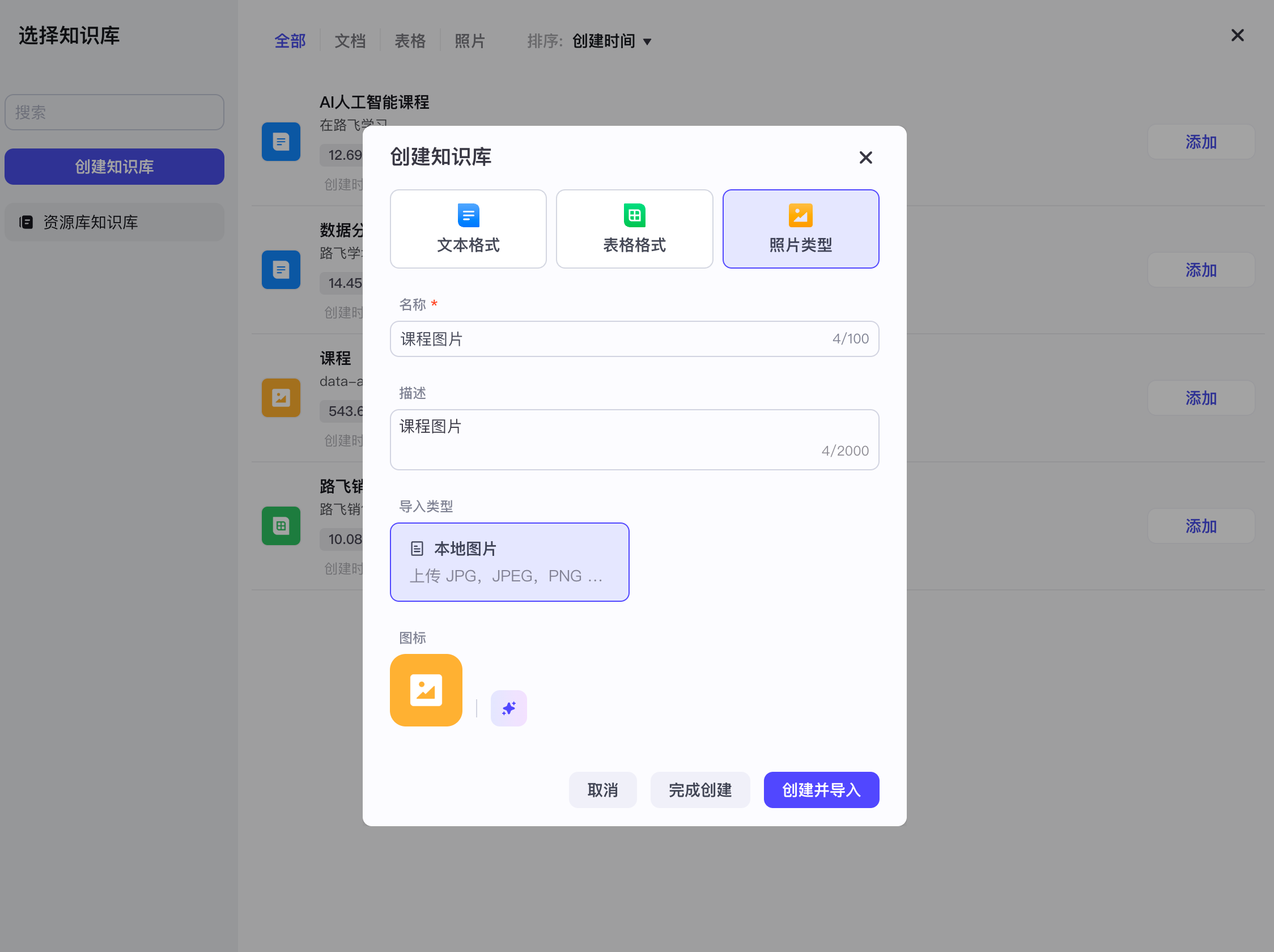The image size is (1274, 952).
Task: Click the orange photo icon next to 课程
Action: click(x=281, y=397)
